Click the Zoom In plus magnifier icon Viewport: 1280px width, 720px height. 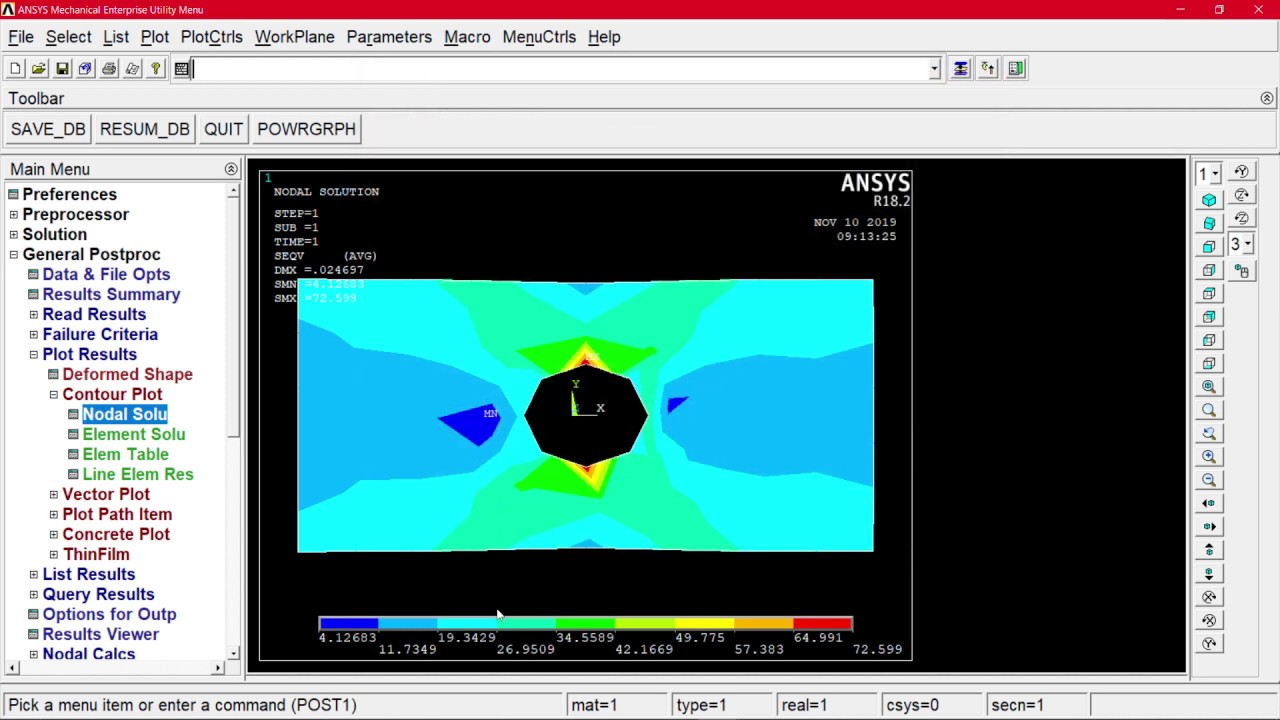click(1209, 457)
